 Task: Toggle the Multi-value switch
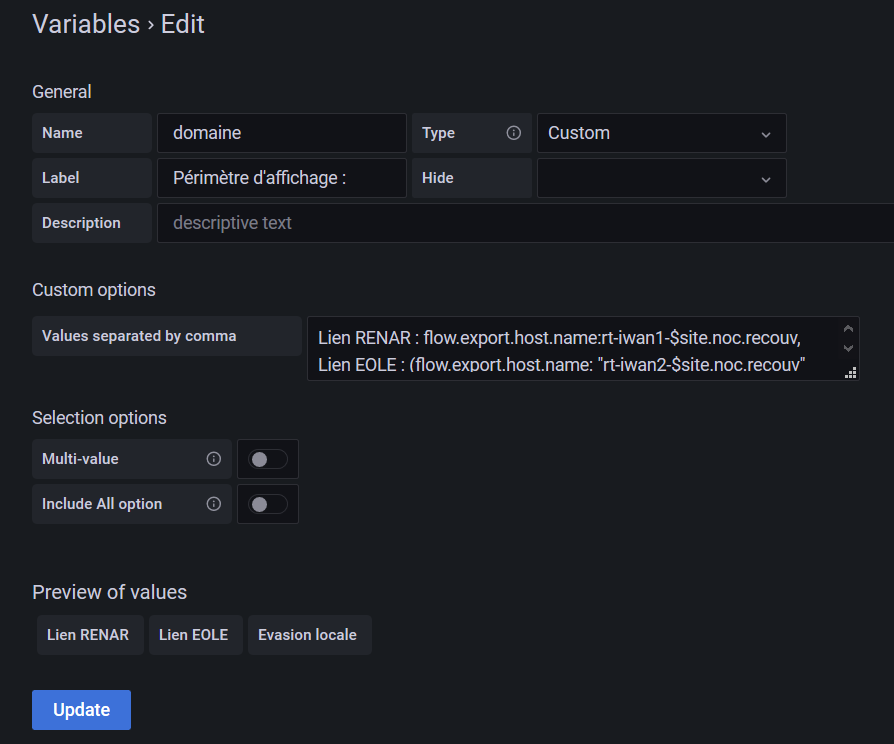268,459
